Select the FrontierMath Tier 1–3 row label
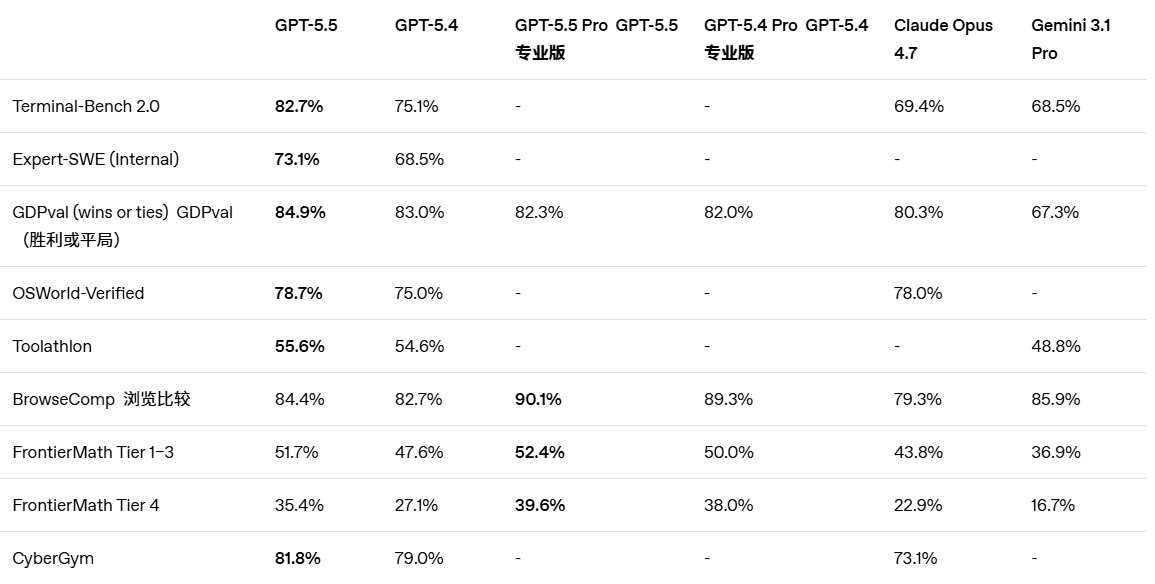 [x=93, y=452]
